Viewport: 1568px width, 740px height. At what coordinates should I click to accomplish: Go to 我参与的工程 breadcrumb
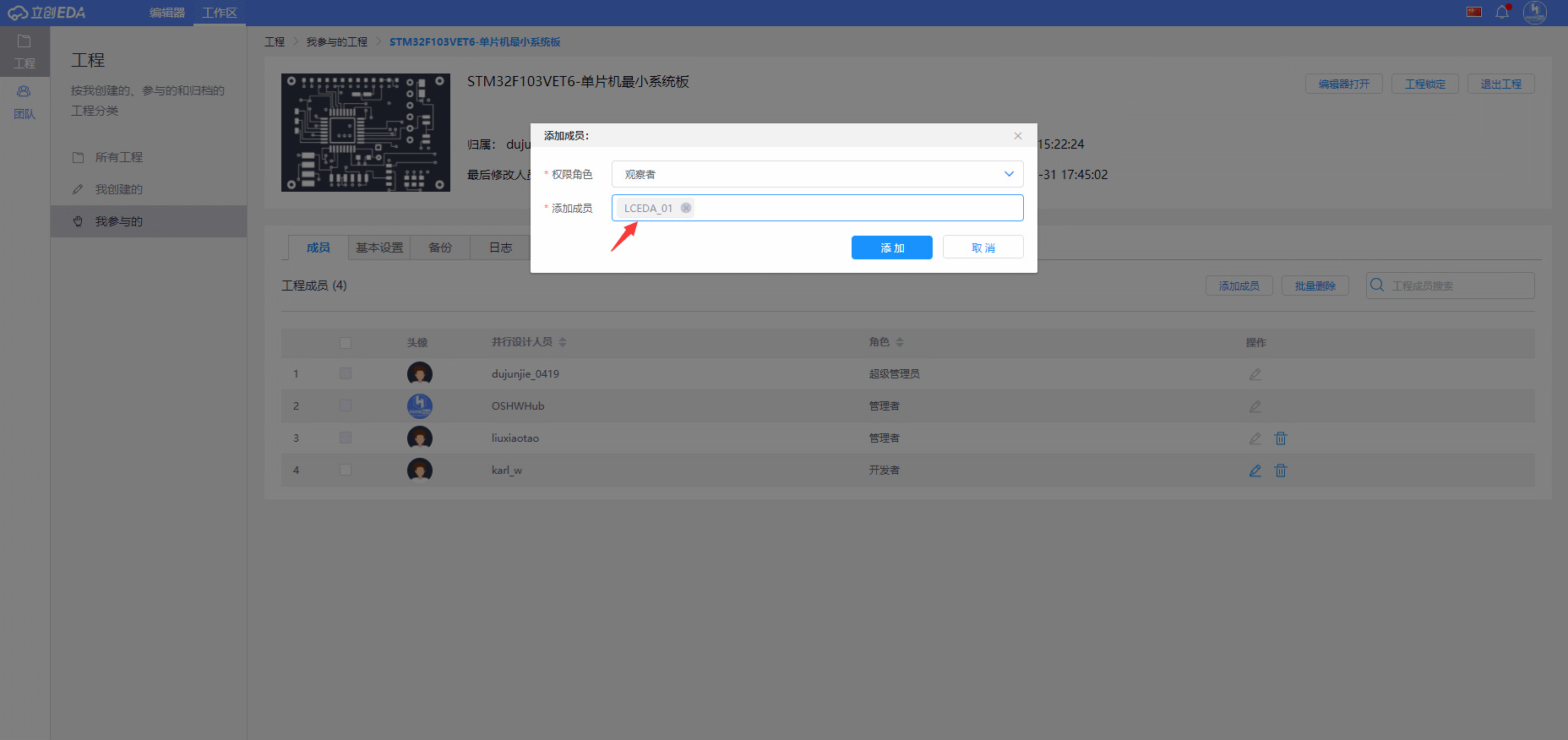click(337, 41)
